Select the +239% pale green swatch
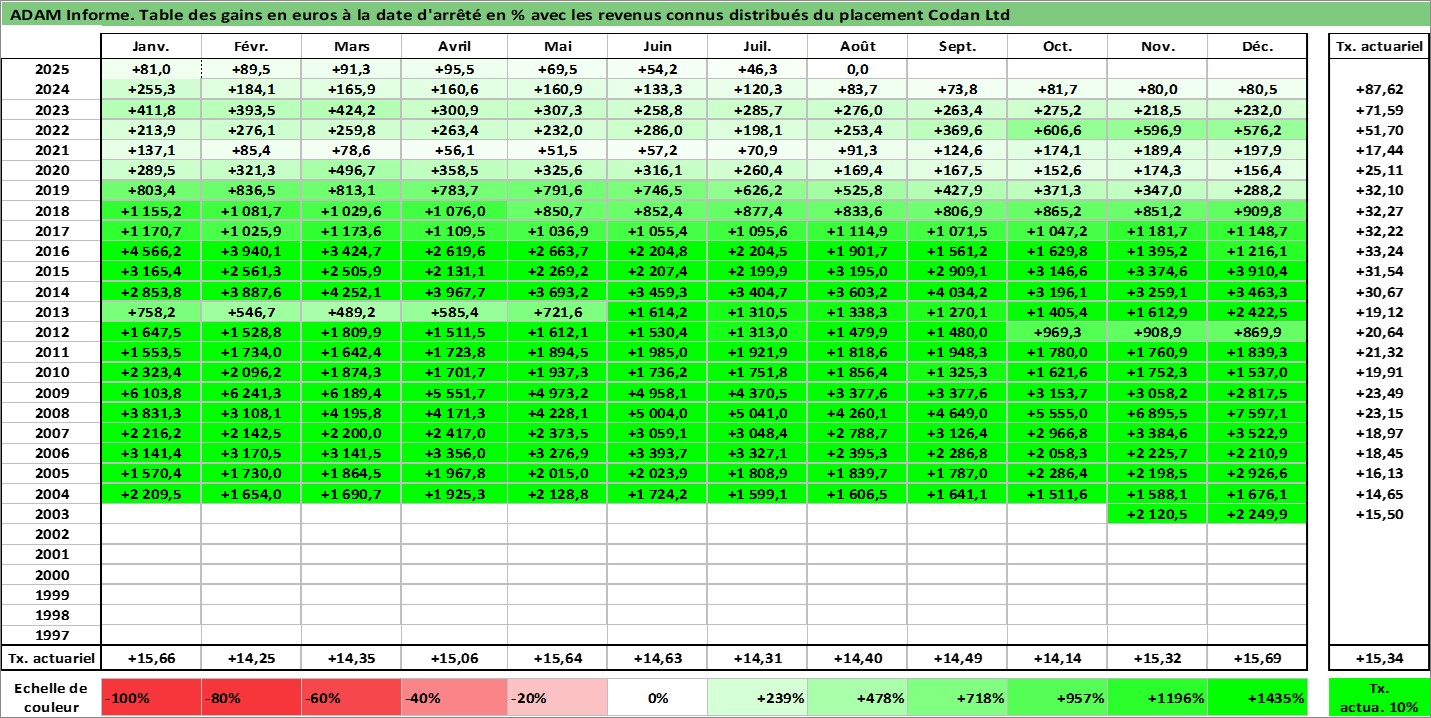This screenshot has height=718, width=1431. (757, 698)
